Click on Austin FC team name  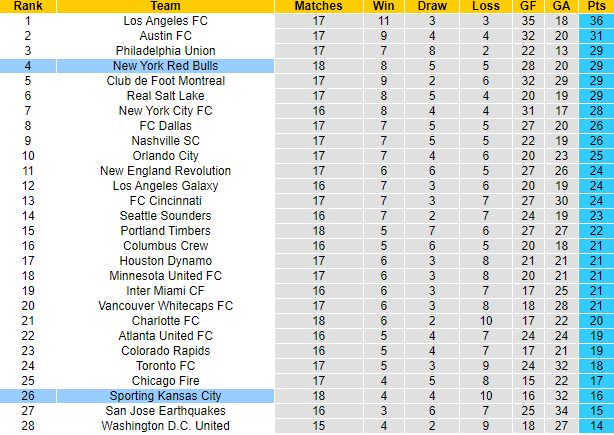click(x=165, y=35)
